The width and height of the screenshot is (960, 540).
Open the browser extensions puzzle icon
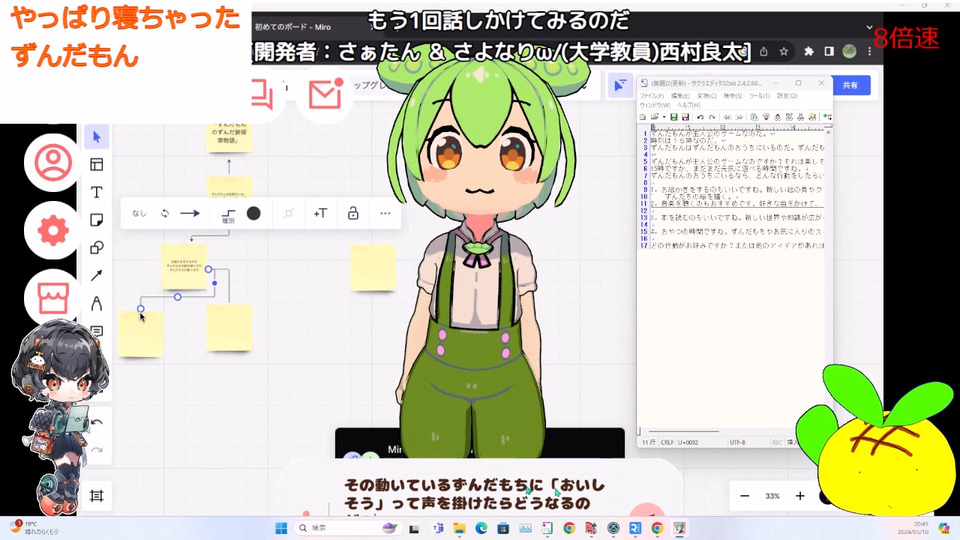(x=809, y=51)
